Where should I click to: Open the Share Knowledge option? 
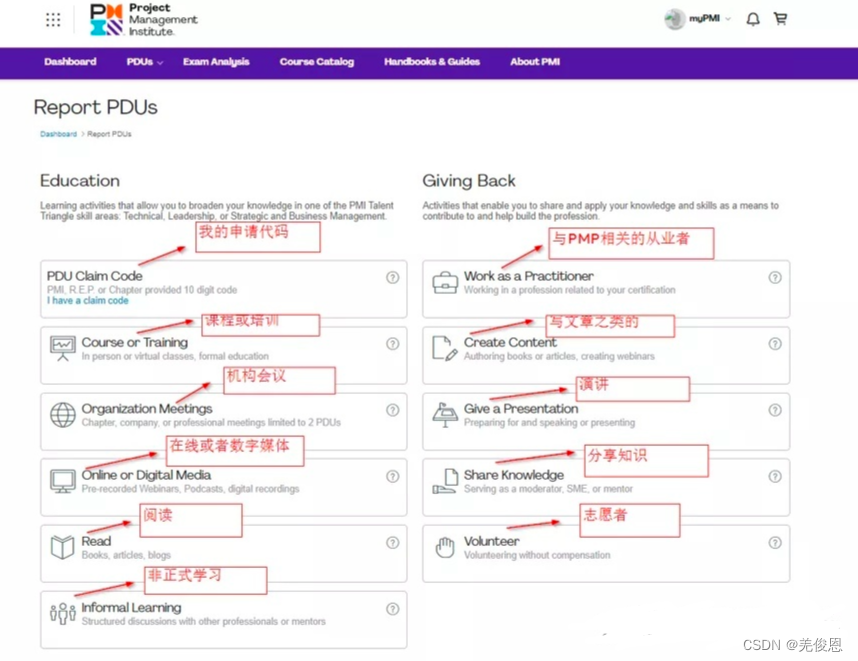(x=606, y=488)
